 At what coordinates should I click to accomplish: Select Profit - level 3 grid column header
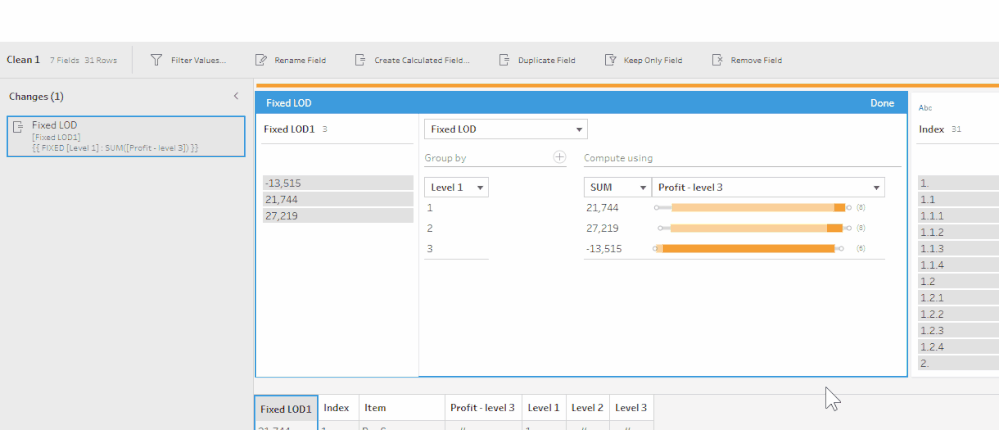tap(483, 408)
